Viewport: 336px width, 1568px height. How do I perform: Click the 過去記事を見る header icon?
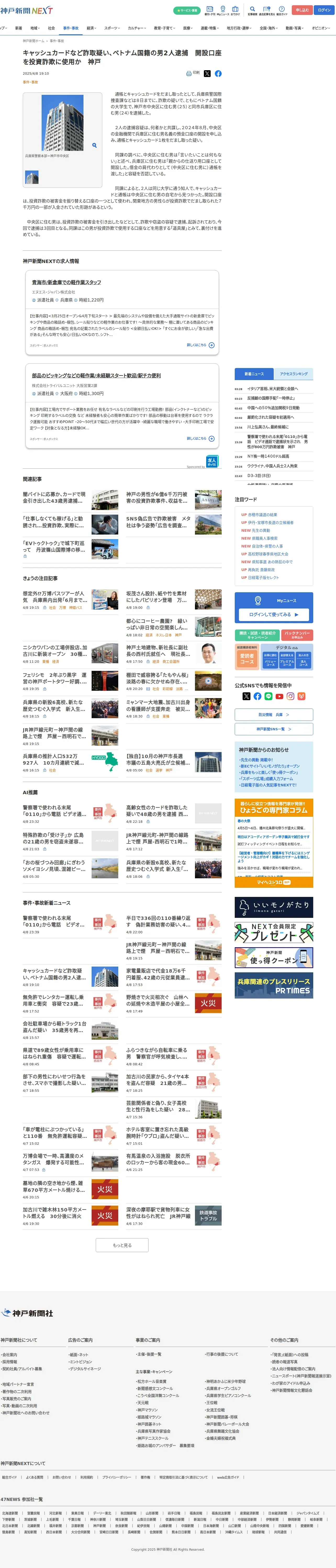267,10
